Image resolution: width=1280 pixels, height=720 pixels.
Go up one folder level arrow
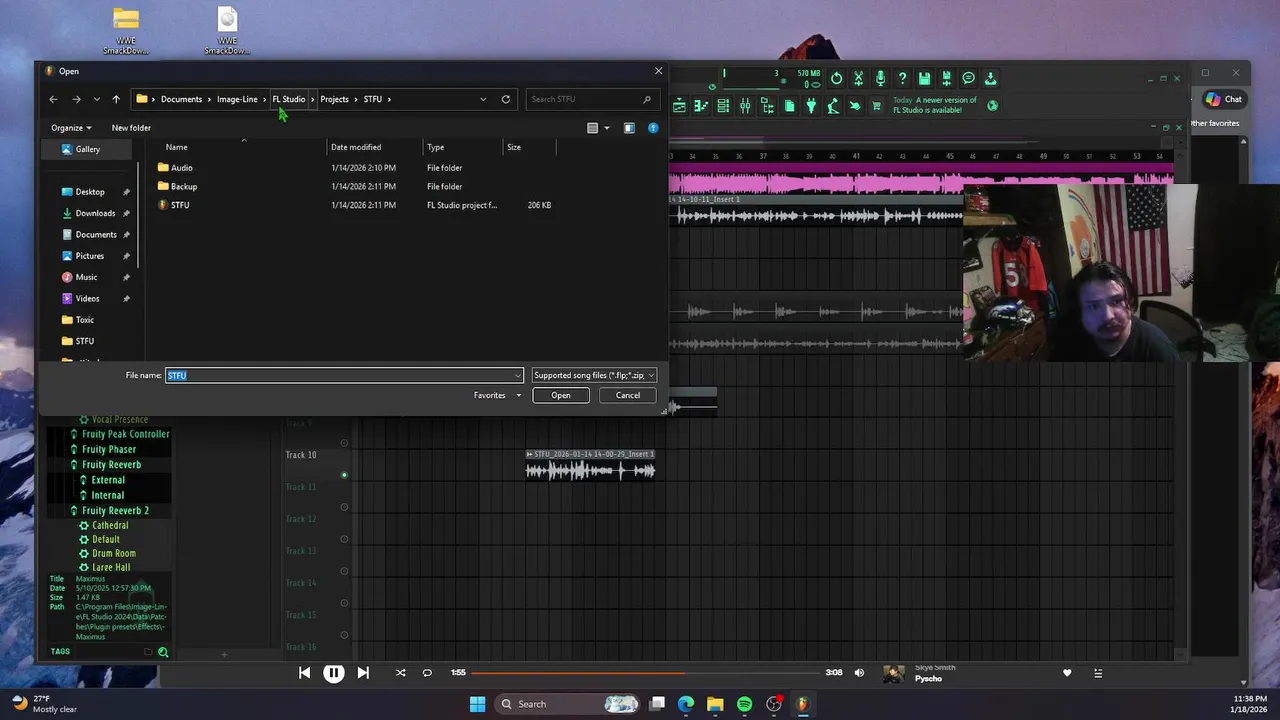(116, 99)
